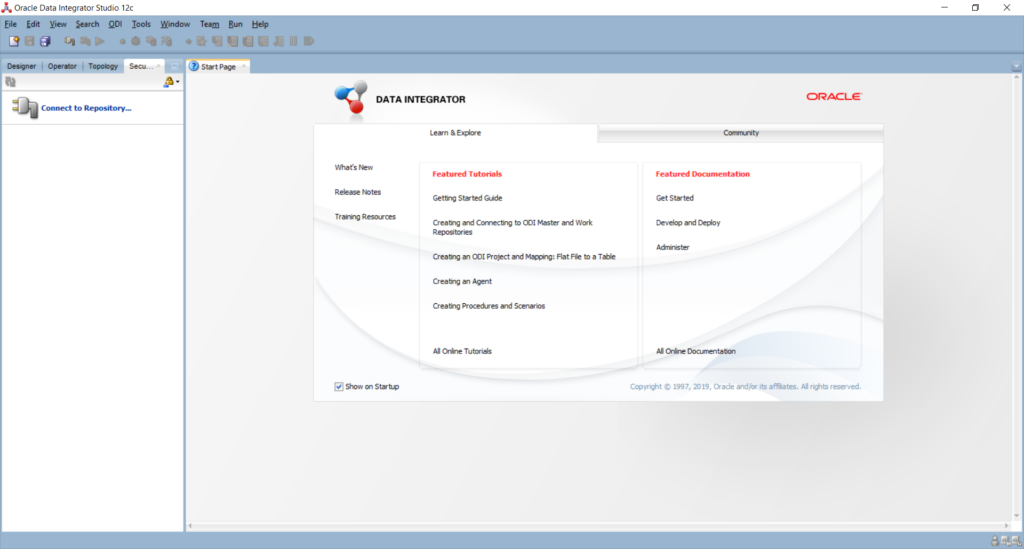Close the Start Page tab
The image size is (1024, 549).
point(244,66)
